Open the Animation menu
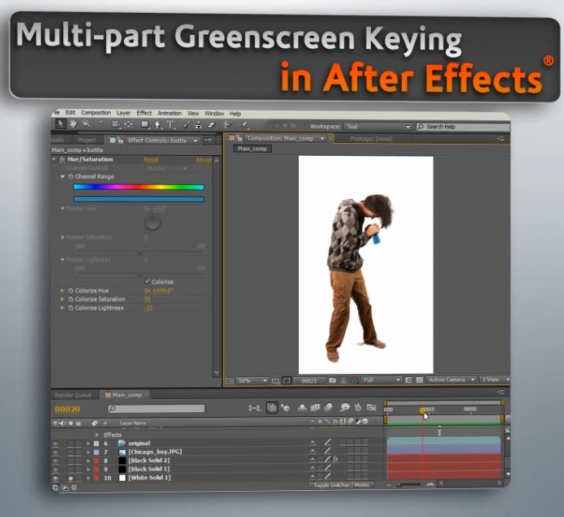The height and width of the screenshot is (517, 564). pos(170,113)
